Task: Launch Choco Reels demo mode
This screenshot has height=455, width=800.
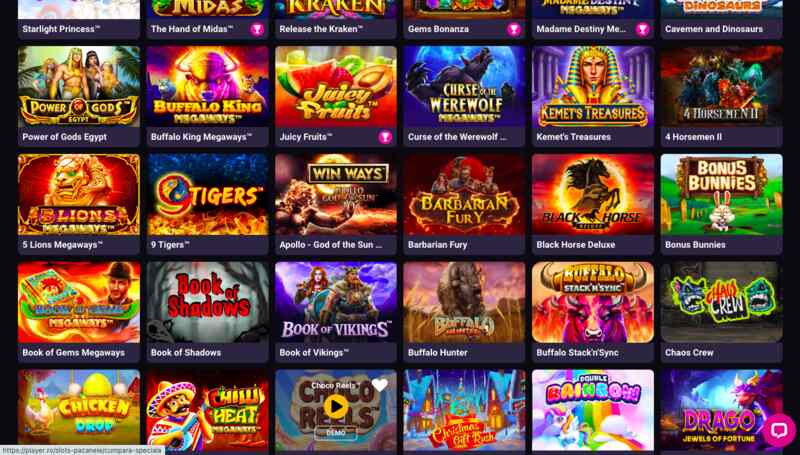Action: click(336, 433)
